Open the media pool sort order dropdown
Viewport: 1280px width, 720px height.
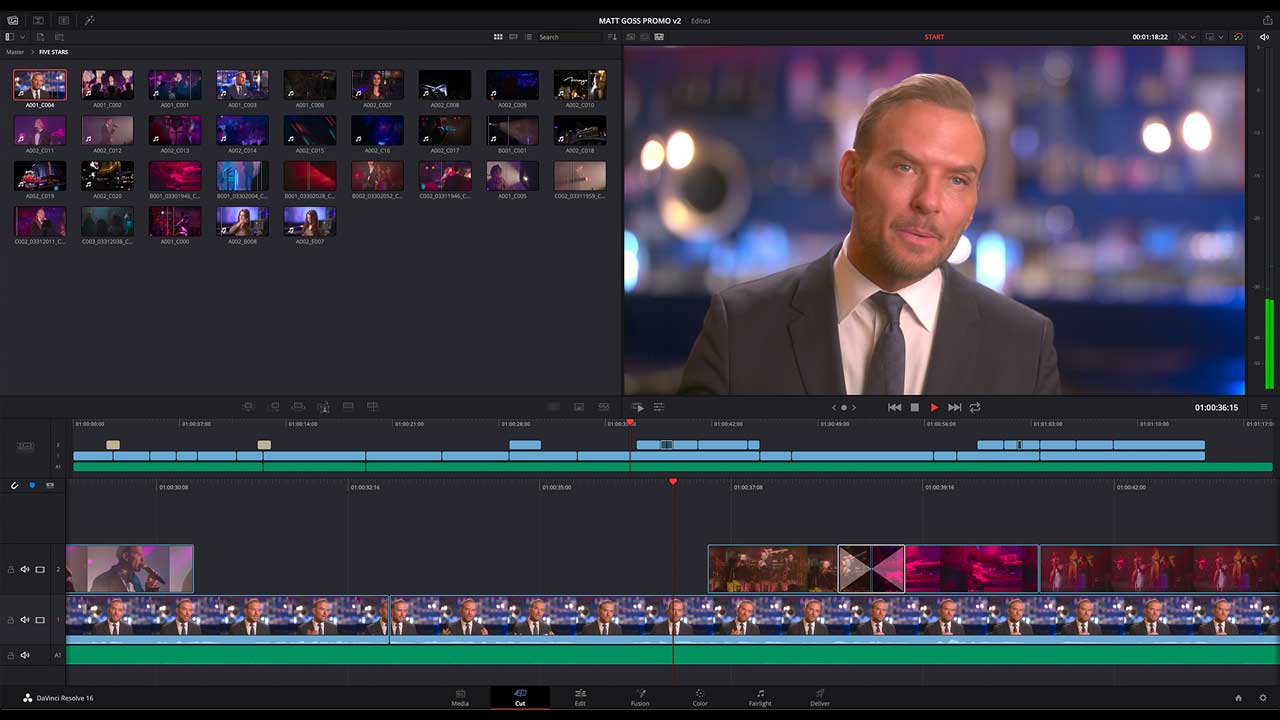pyautogui.click(x=613, y=37)
